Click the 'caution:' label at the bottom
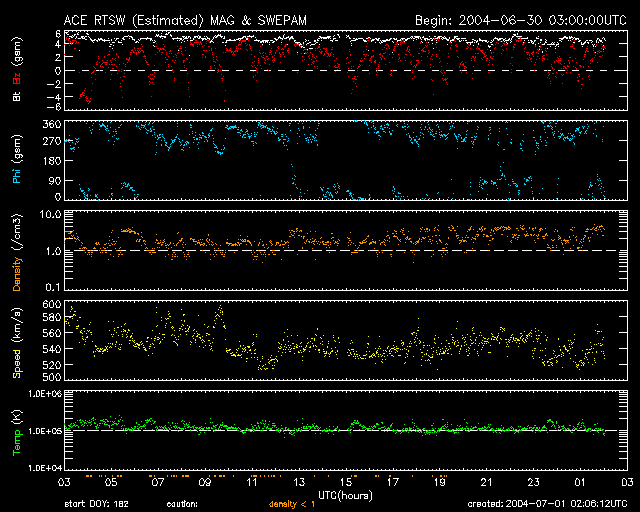Viewport: 640px width, 512px height. tap(182, 504)
